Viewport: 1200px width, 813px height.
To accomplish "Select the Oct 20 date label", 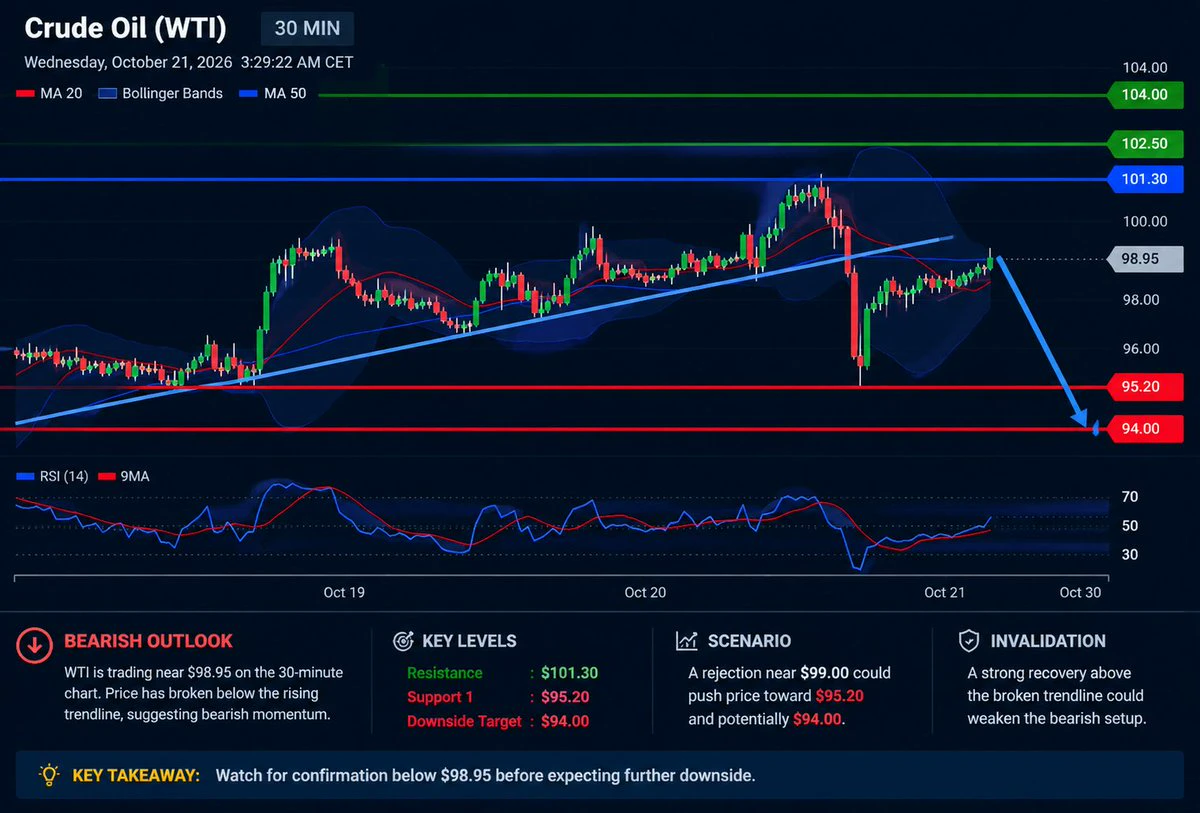I will [645, 593].
